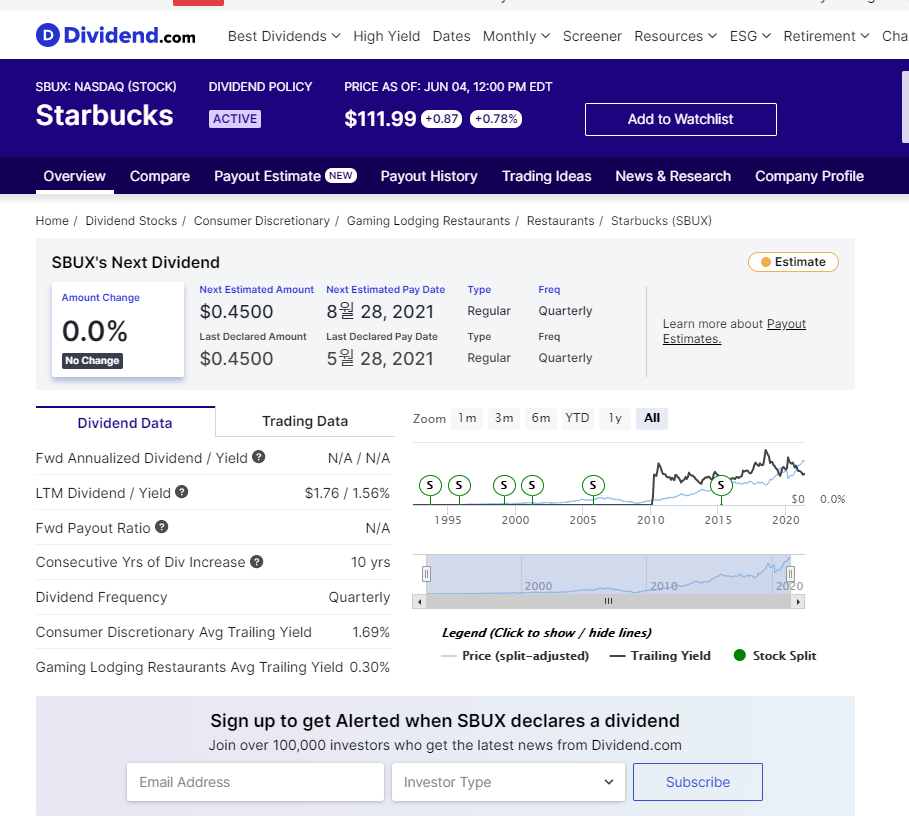
Task: Click the navigator scrollbar center grip
Action: [x=608, y=601]
